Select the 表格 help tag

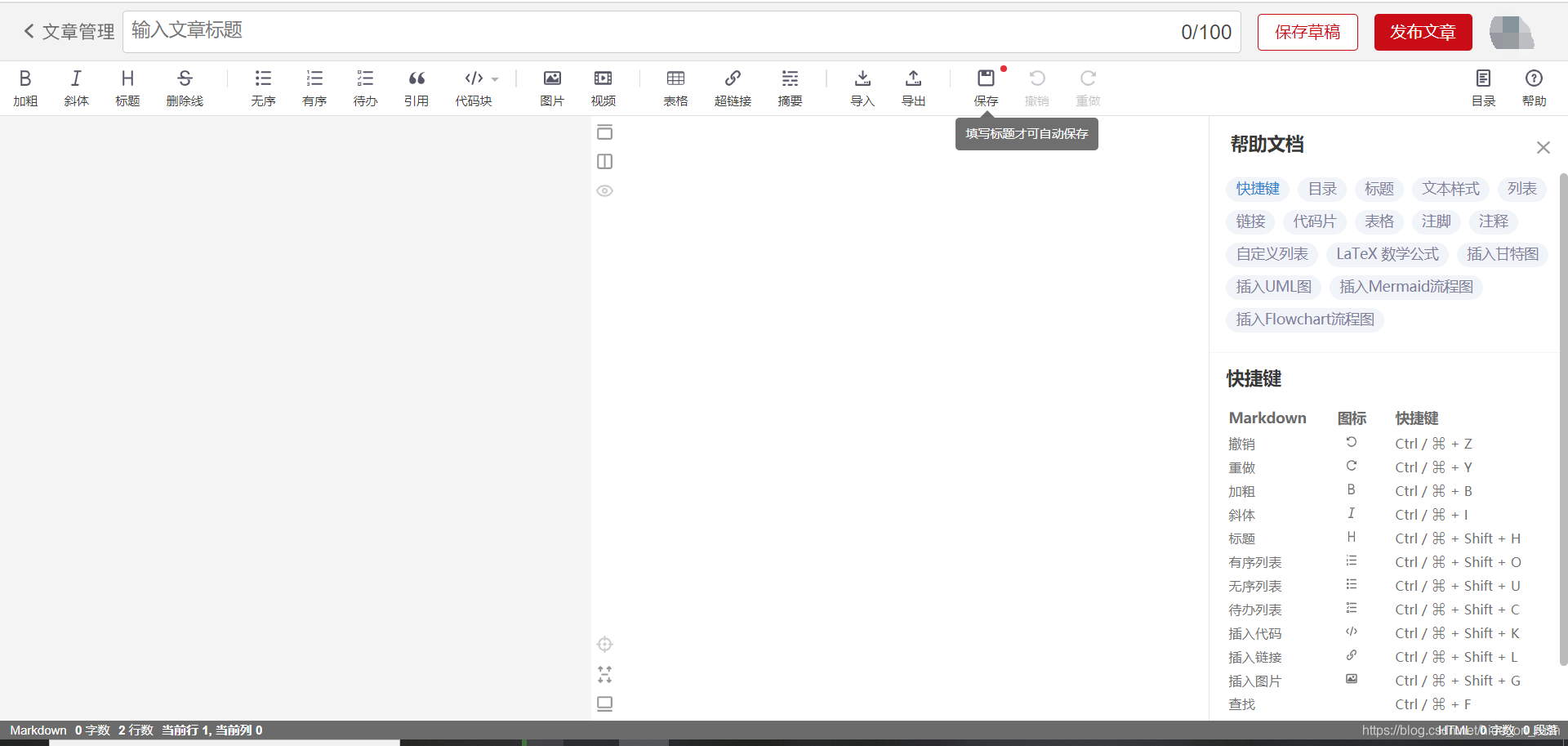point(1379,221)
